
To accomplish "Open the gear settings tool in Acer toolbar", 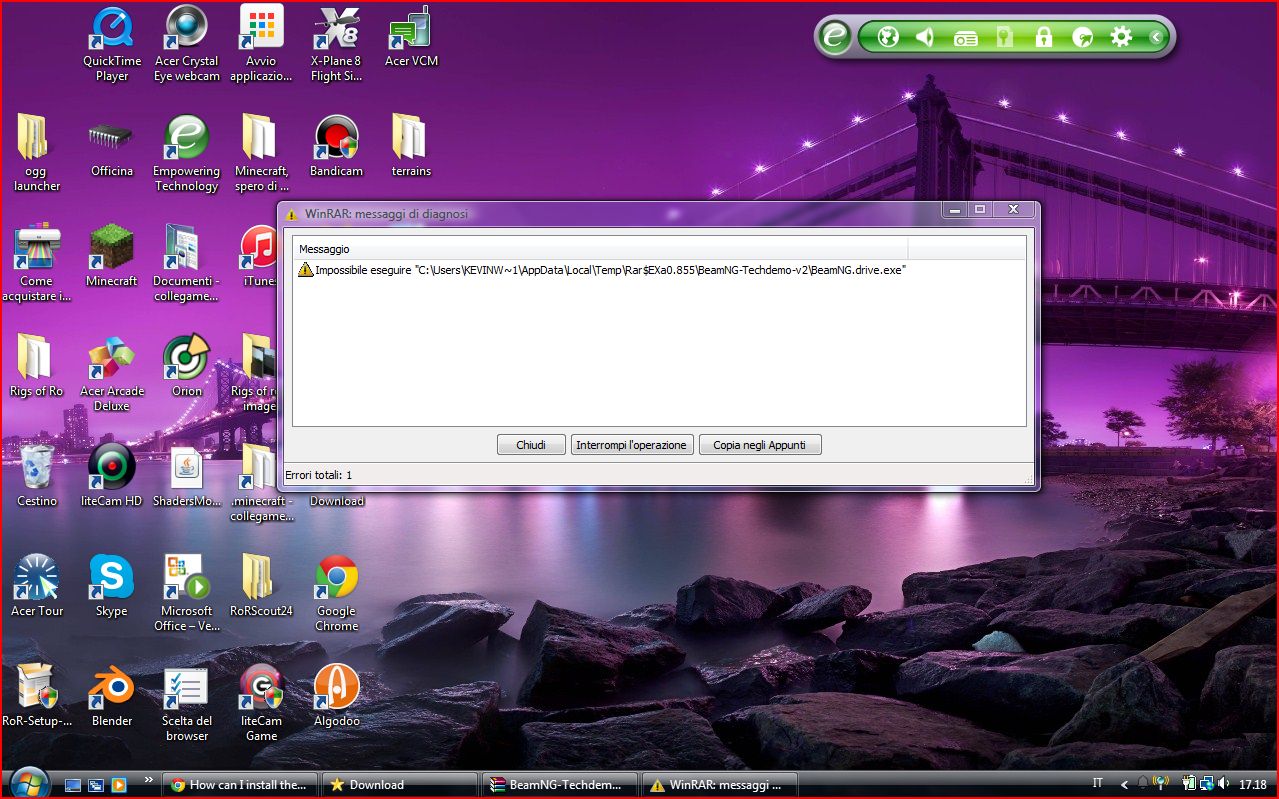I will point(1121,38).
